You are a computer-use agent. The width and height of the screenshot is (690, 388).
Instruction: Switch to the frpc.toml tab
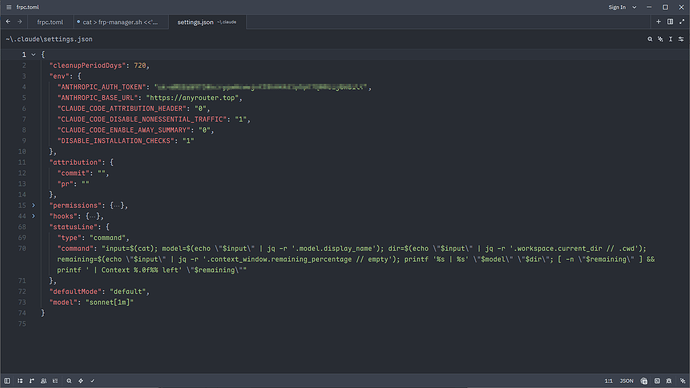point(50,22)
